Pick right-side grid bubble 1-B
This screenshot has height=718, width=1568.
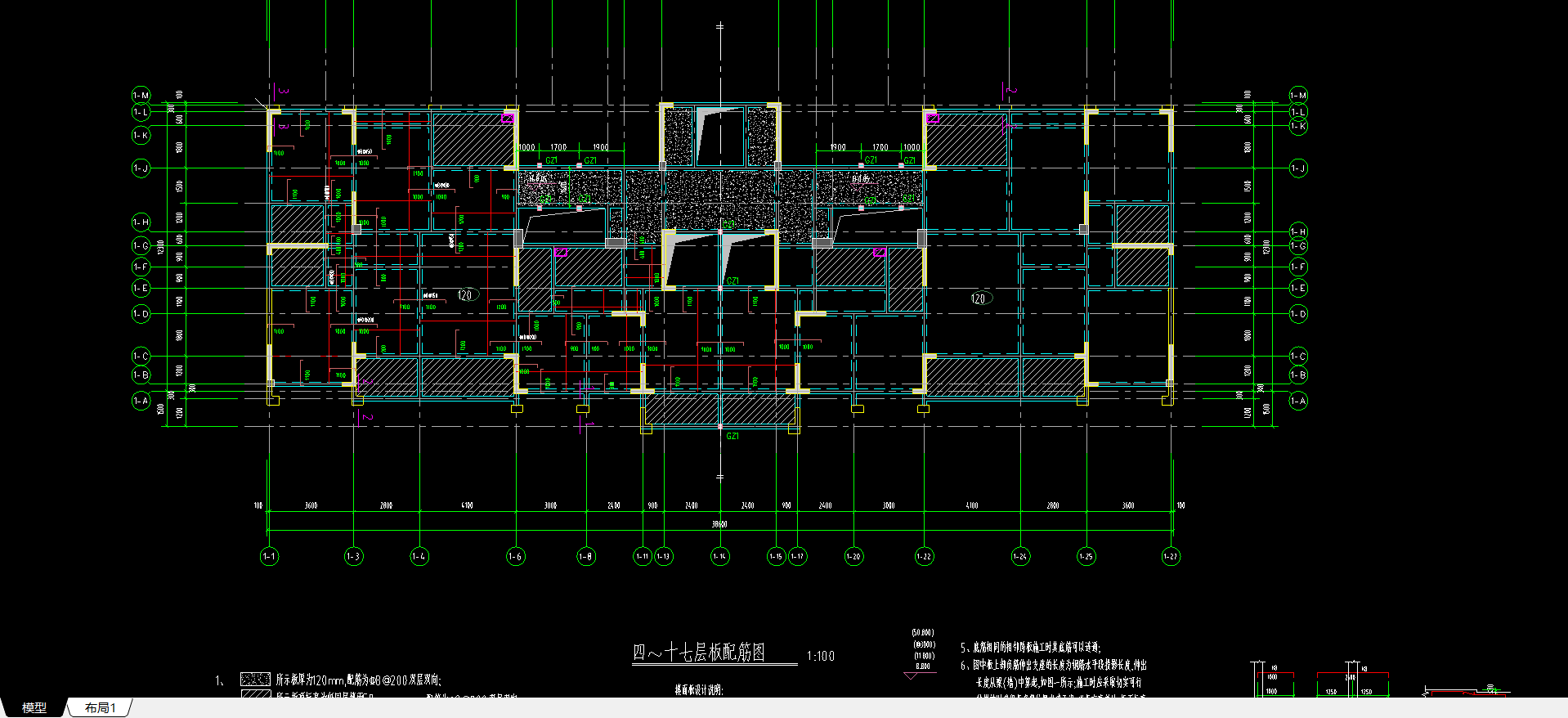[1298, 375]
